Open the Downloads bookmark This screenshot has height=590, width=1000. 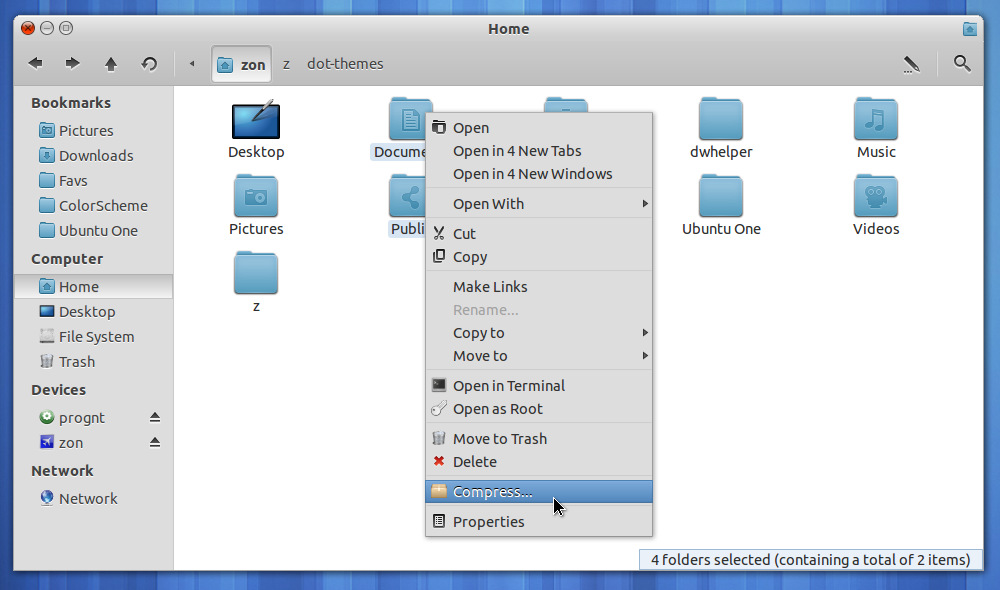coord(94,155)
